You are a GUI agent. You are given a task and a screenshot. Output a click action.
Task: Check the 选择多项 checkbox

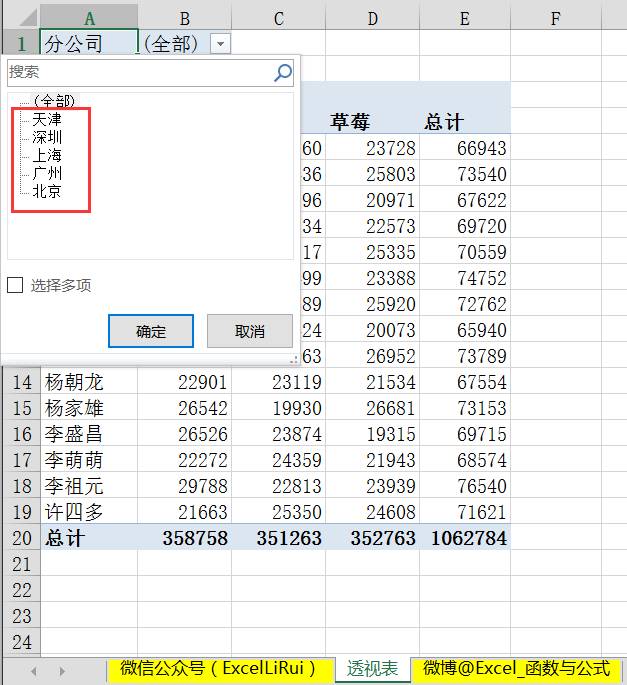click(15, 285)
